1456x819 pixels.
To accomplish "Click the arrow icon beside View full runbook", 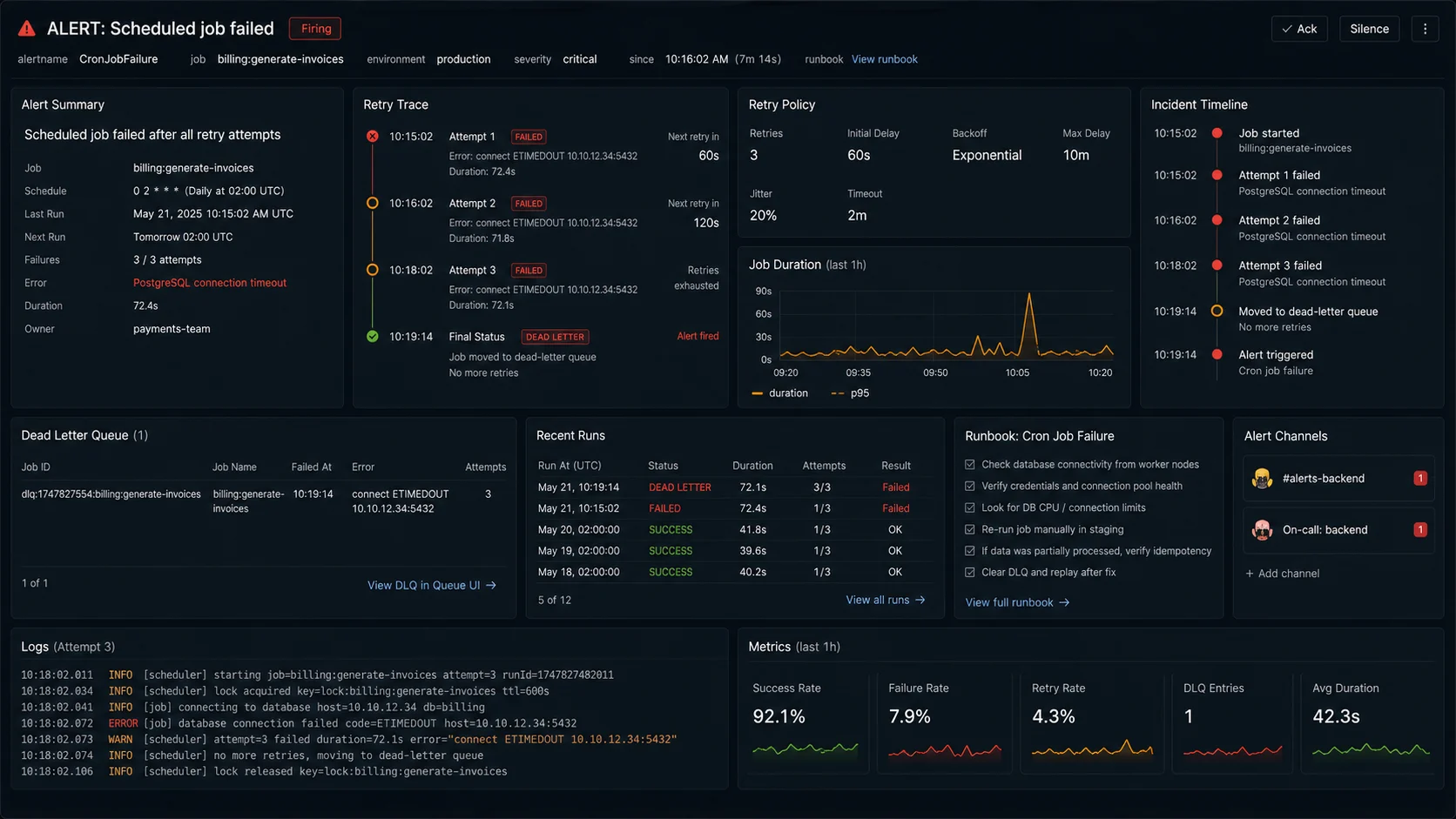I will tap(1064, 602).
